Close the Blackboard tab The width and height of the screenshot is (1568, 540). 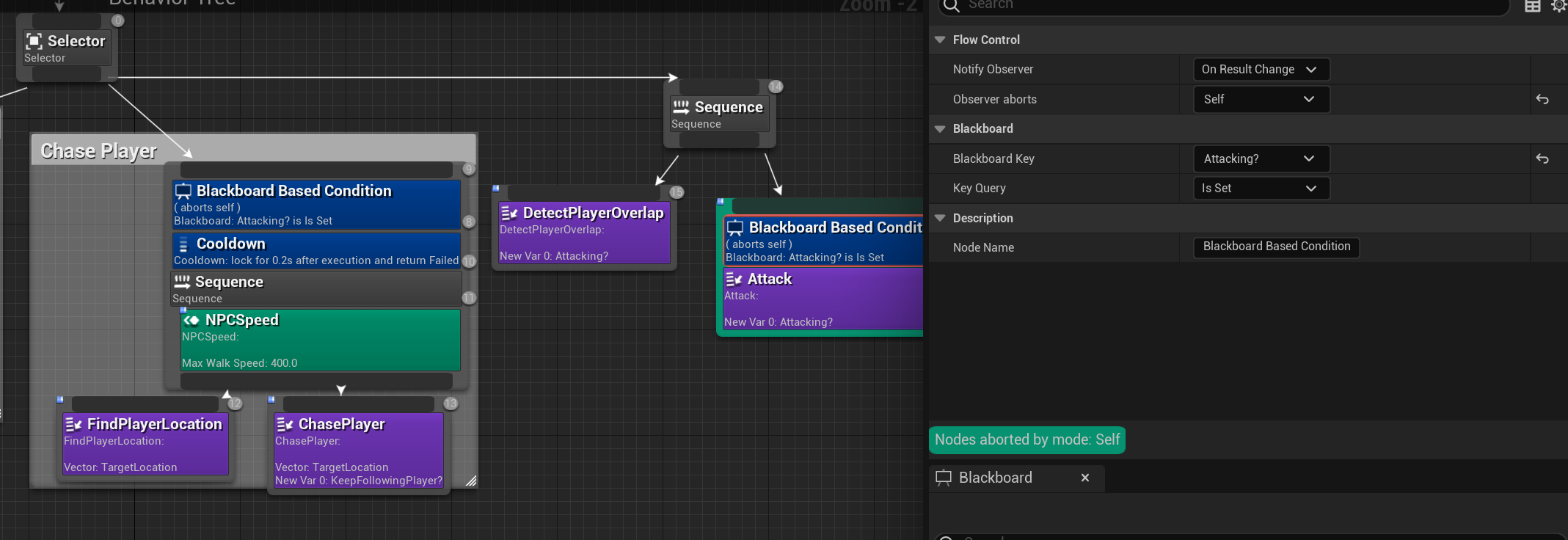tap(1085, 478)
